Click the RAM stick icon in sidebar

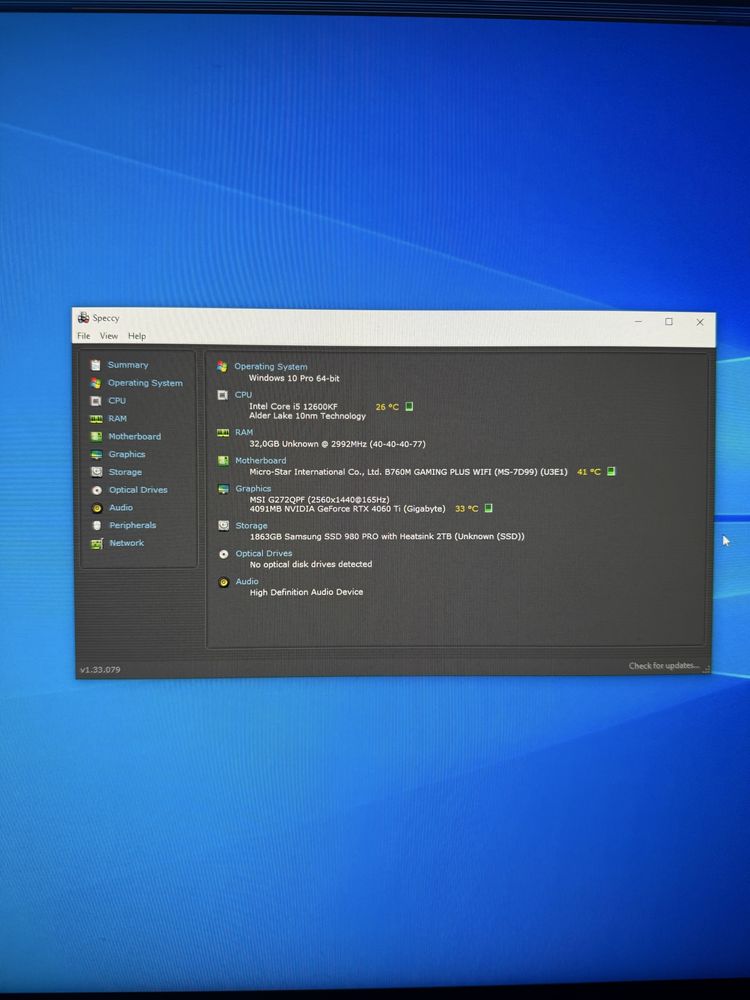(96, 418)
